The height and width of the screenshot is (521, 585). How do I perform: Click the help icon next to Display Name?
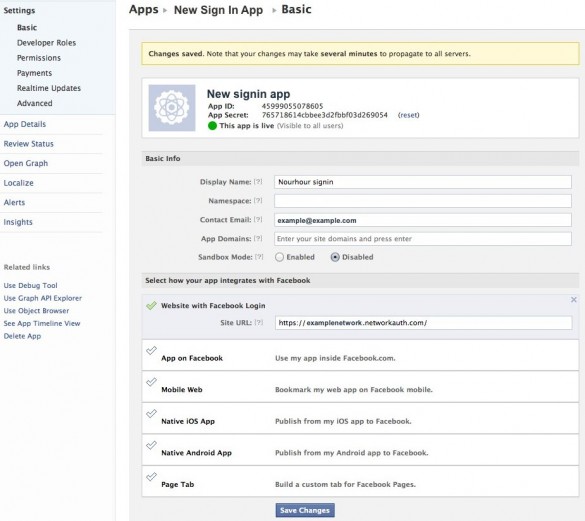258,182
